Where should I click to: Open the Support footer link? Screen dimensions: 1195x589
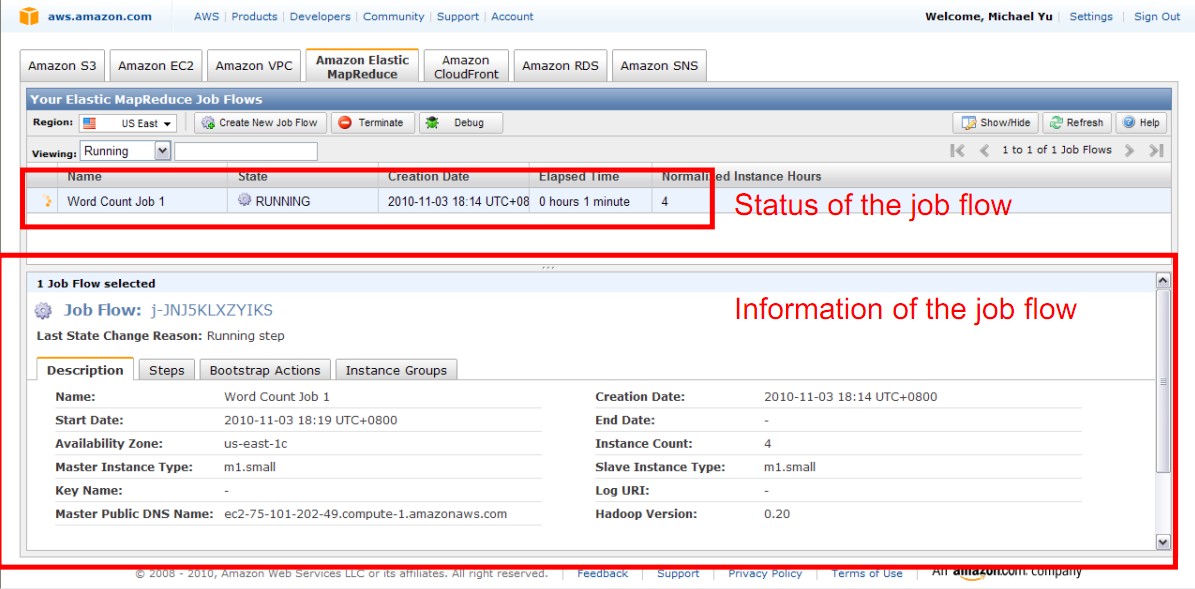pyautogui.click(x=678, y=573)
